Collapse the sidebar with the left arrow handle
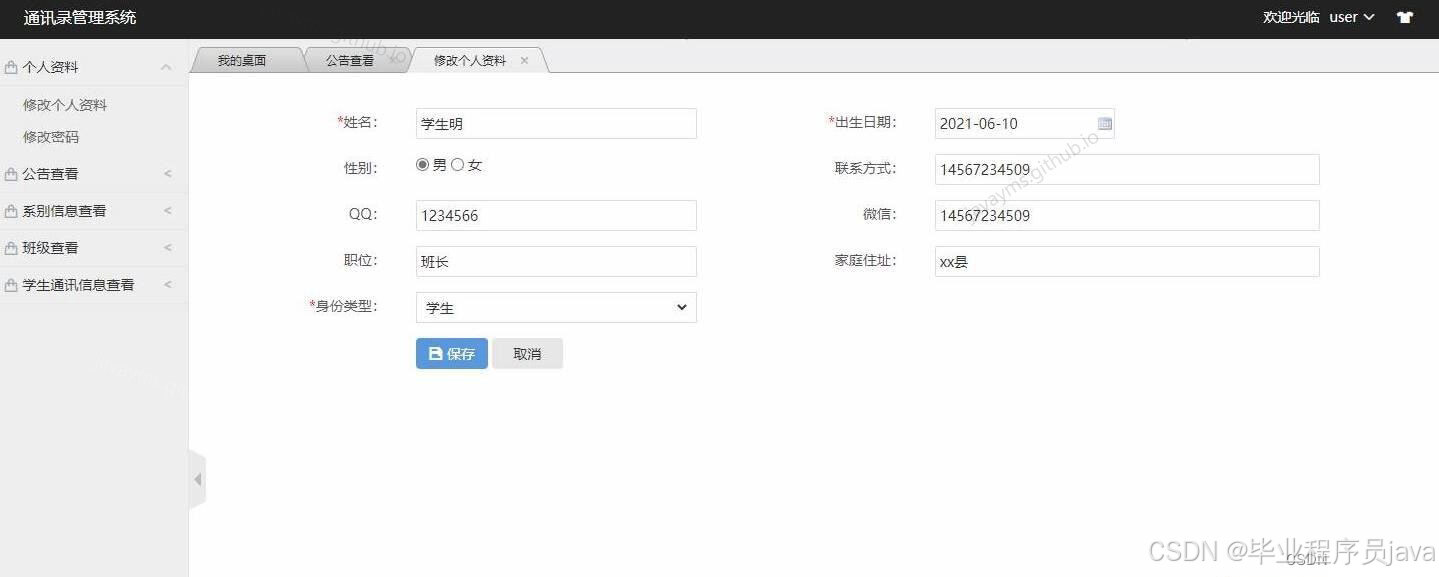Viewport: 1439px width, 577px height. 197,480
